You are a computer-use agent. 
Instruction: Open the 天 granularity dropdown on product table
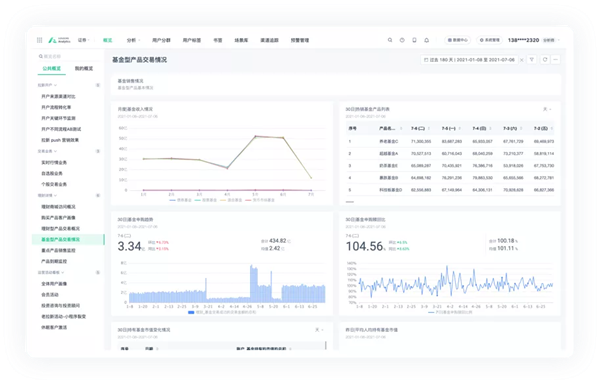pos(547,109)
